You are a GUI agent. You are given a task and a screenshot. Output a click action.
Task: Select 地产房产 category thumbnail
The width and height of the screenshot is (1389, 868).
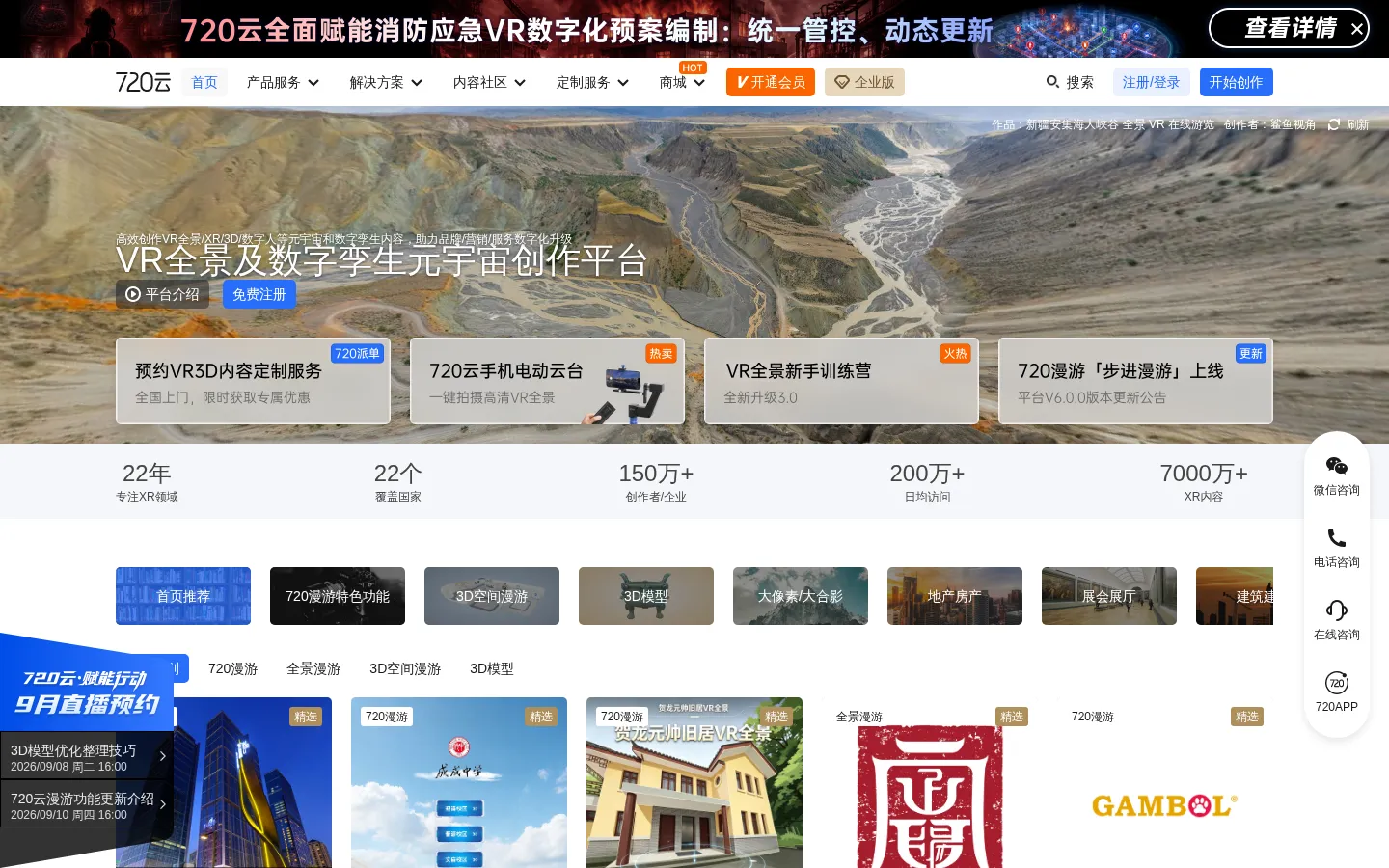click(x=955, y=596)
